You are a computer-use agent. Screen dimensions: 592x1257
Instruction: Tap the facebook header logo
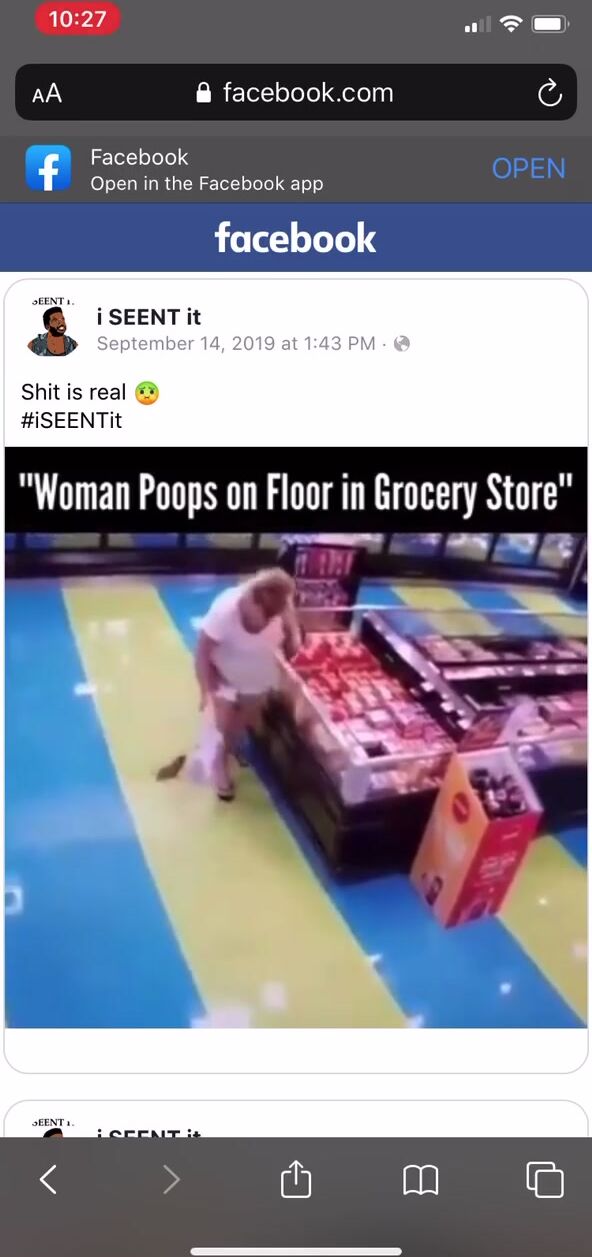[x=296, y=238]
